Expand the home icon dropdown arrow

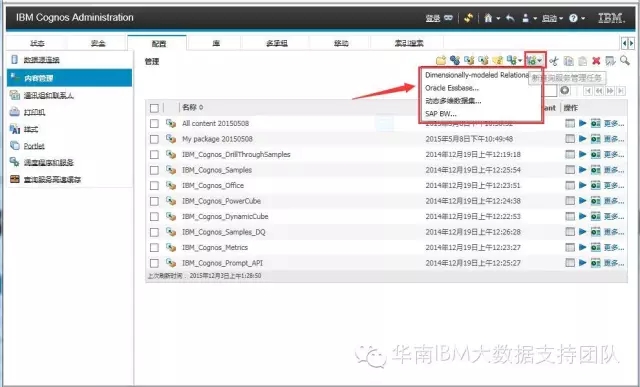[498, 18]
